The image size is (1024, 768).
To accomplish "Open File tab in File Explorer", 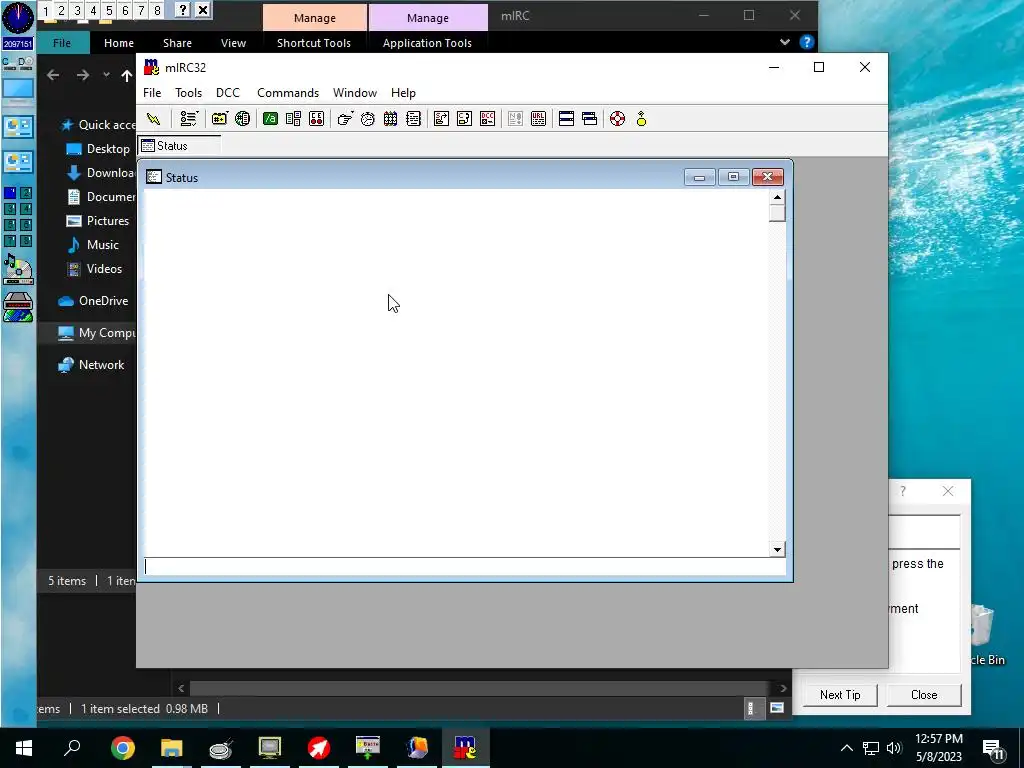I will (62, 43).
